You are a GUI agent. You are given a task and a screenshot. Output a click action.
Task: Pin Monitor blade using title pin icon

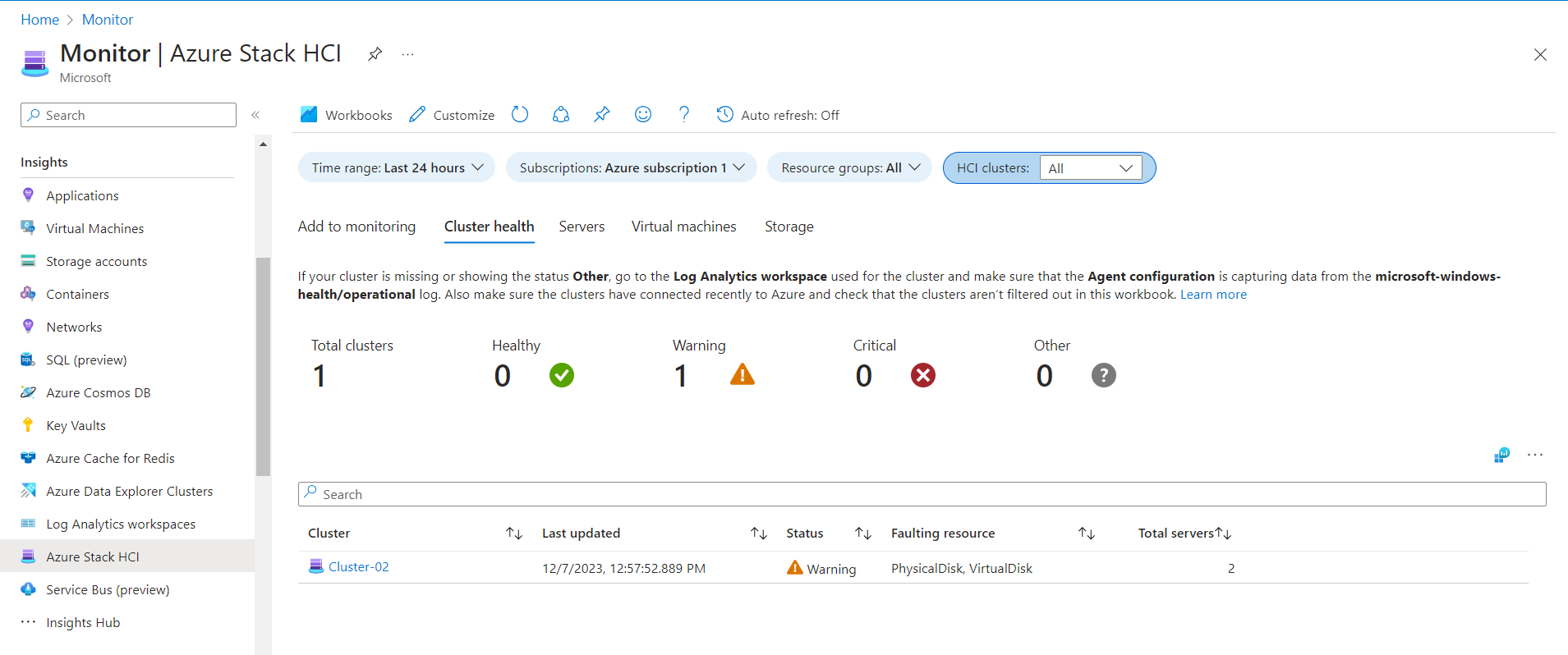point(375,54)
